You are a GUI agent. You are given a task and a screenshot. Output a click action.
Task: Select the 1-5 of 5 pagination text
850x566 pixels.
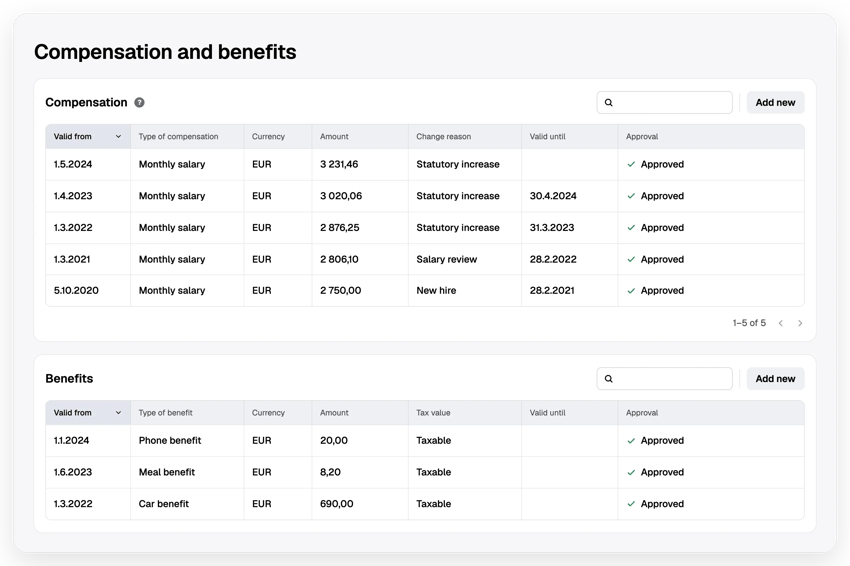(x=749, y=323)
